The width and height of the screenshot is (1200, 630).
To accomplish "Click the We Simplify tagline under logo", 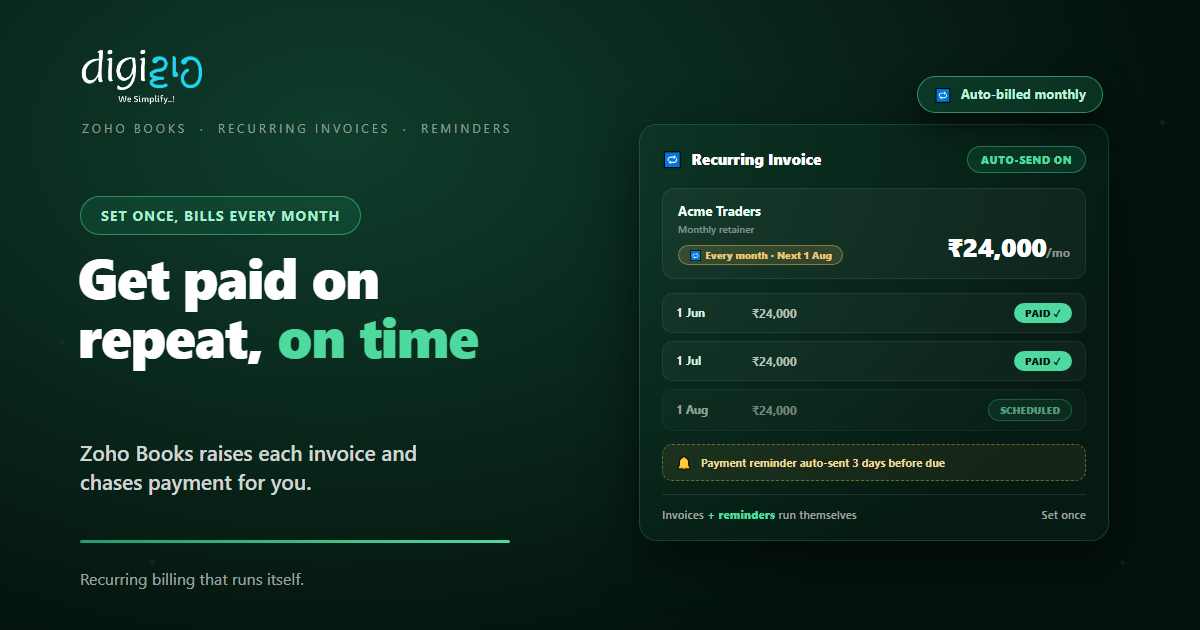I will [147, 99].
